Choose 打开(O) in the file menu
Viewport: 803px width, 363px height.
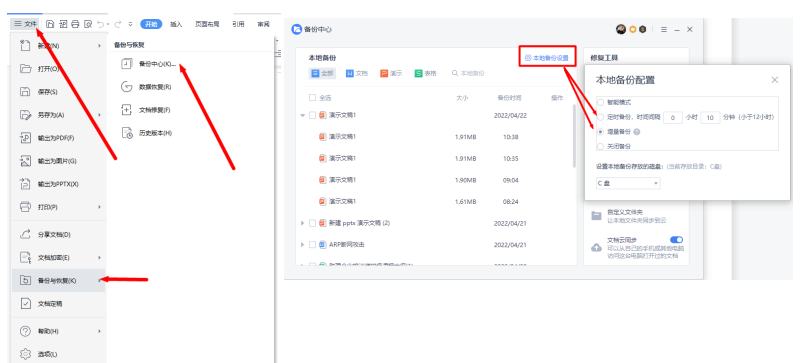58,69
